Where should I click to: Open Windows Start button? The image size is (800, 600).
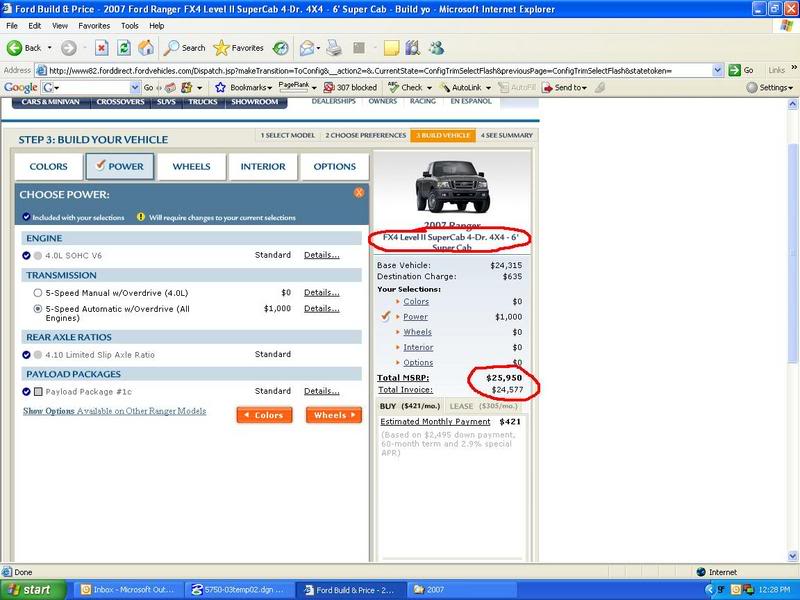pos(33,590)
